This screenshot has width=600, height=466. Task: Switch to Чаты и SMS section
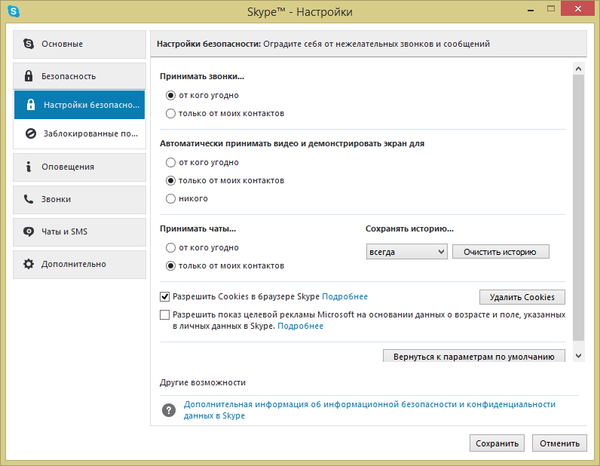[80, 232]
